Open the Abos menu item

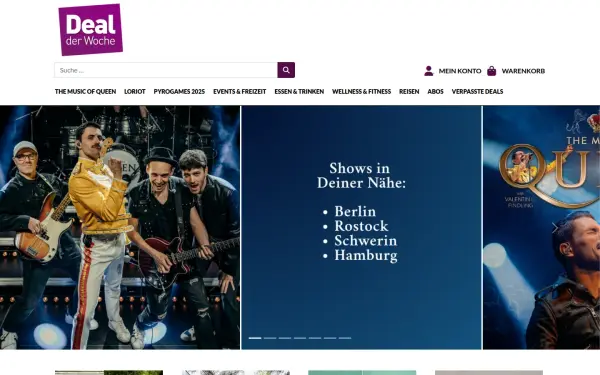pos(435,91)
